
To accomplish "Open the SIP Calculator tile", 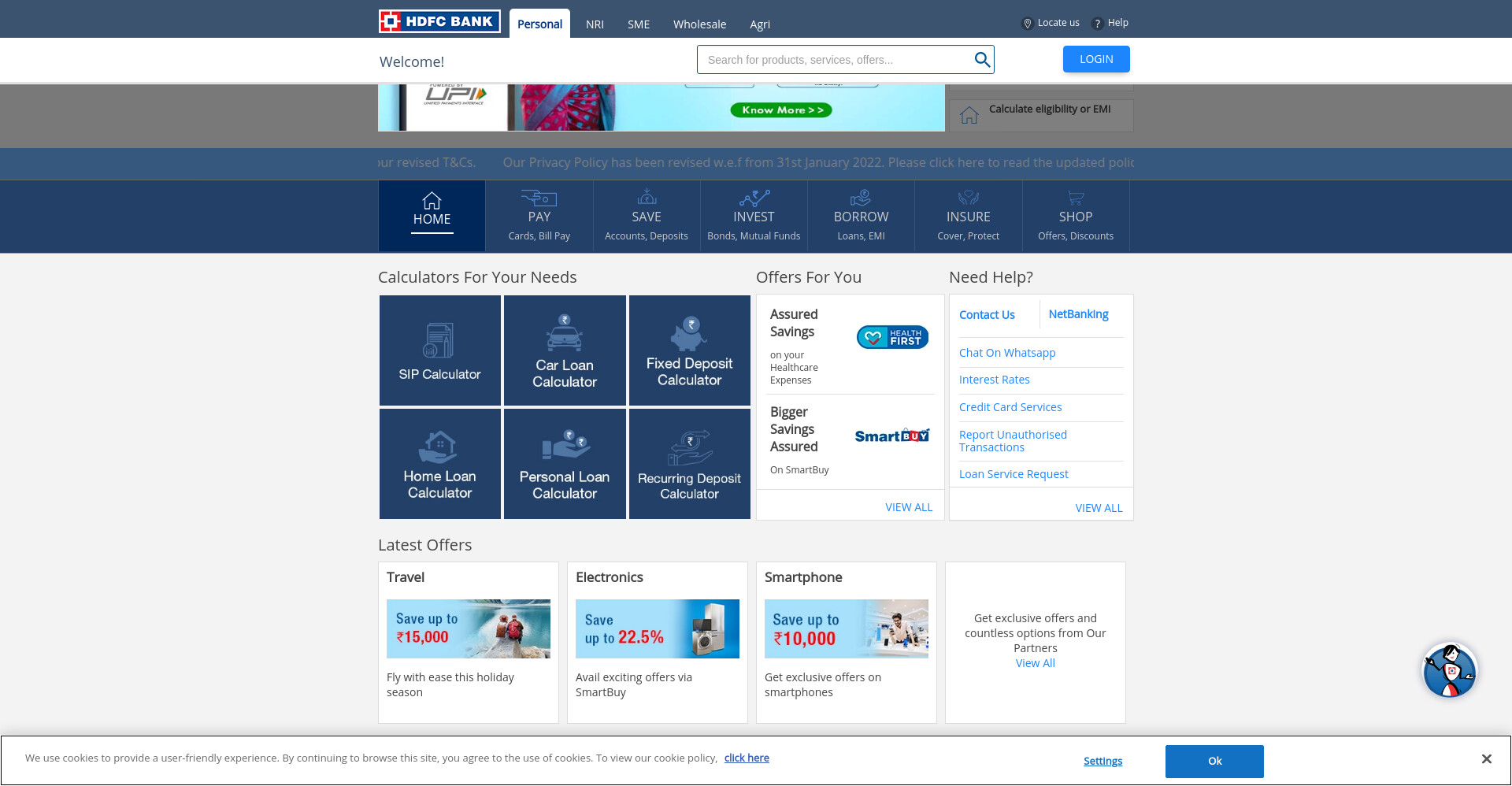I will click(x=439, y=350).
